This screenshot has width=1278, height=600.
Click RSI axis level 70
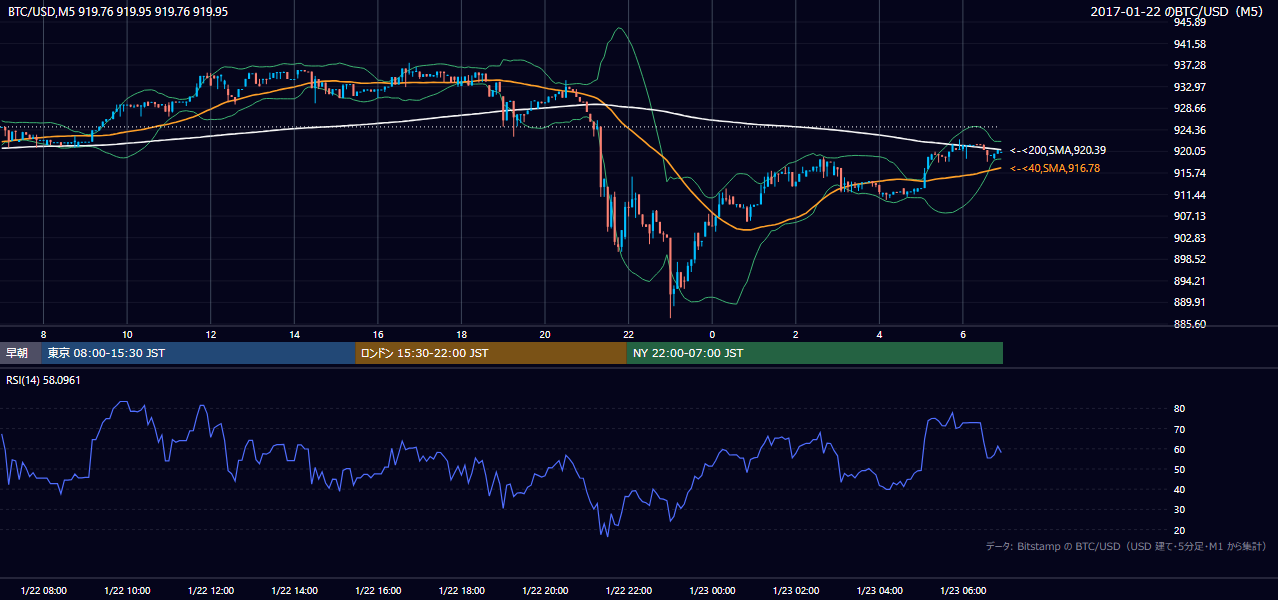pyautogui.click(x=1180, y=429)
